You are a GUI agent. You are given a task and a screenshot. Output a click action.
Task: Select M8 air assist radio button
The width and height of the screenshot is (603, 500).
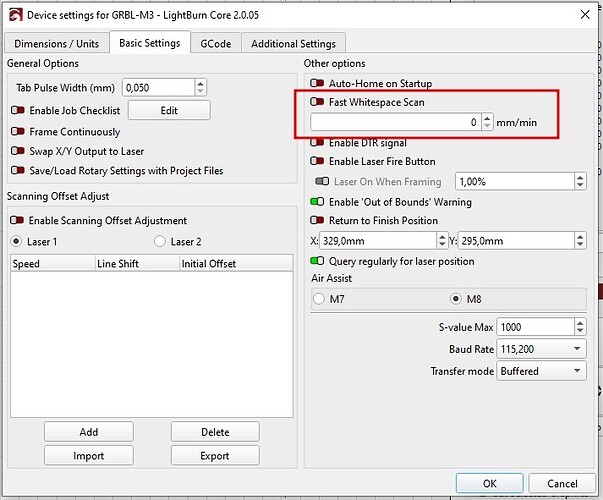click(x=456, y=299)
